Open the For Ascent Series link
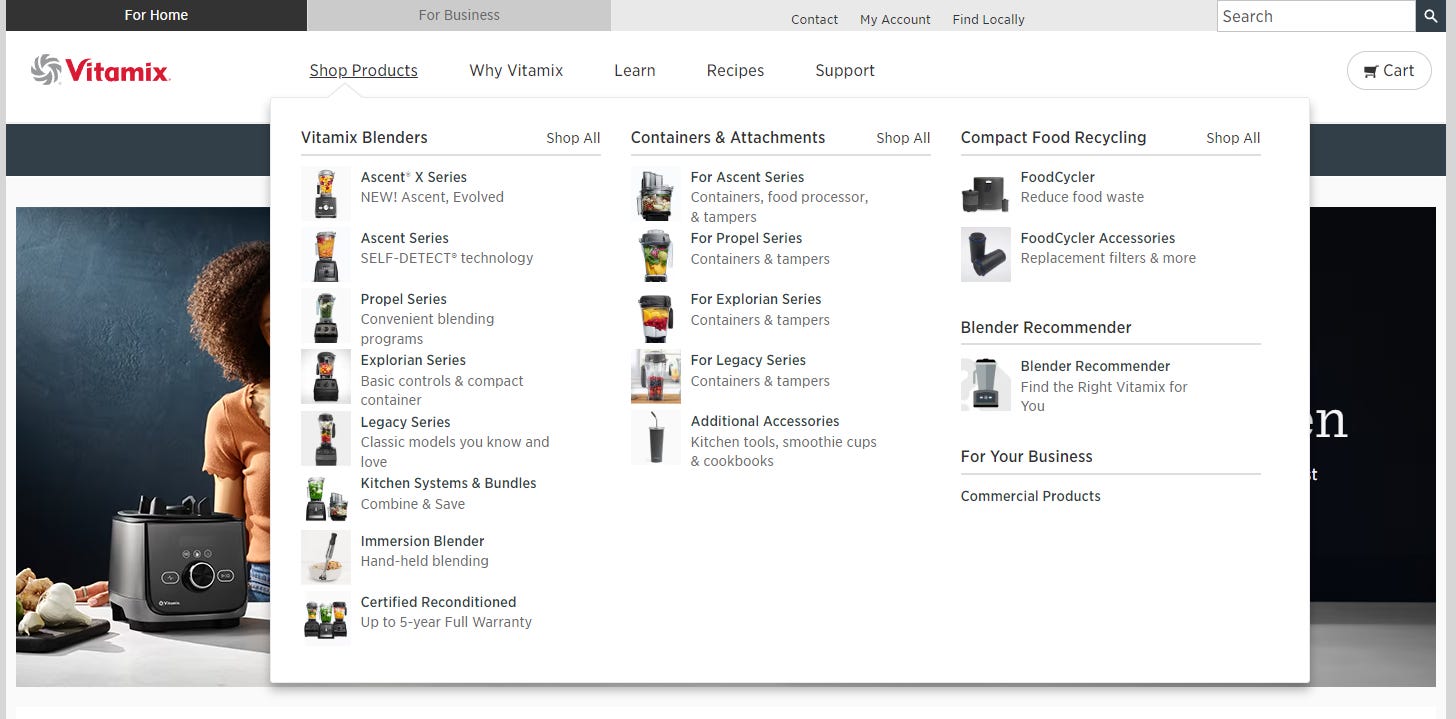1456x719 pixels. pos(747,177)
